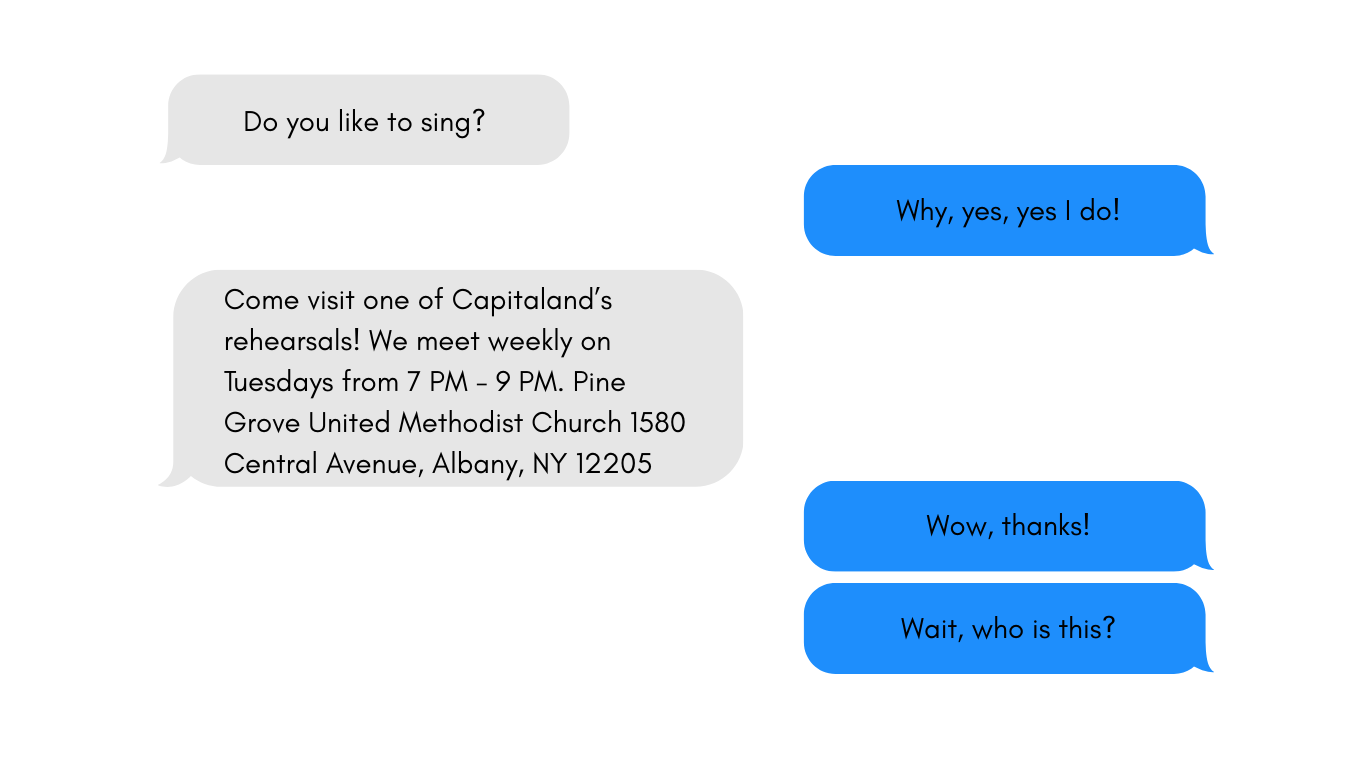Select the "Why, yes, yes I do!" blue bubble

click(x=1008, y=210)
